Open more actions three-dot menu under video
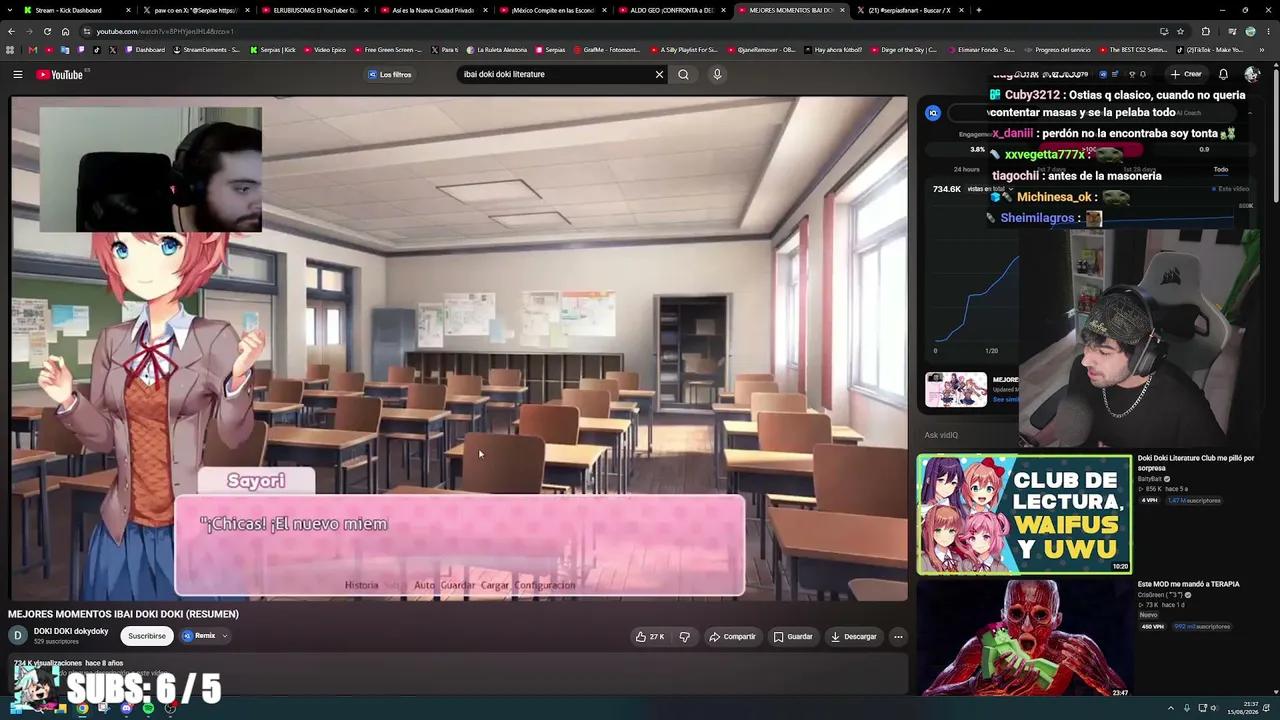The image size is (1280, 720). [898, 636]
